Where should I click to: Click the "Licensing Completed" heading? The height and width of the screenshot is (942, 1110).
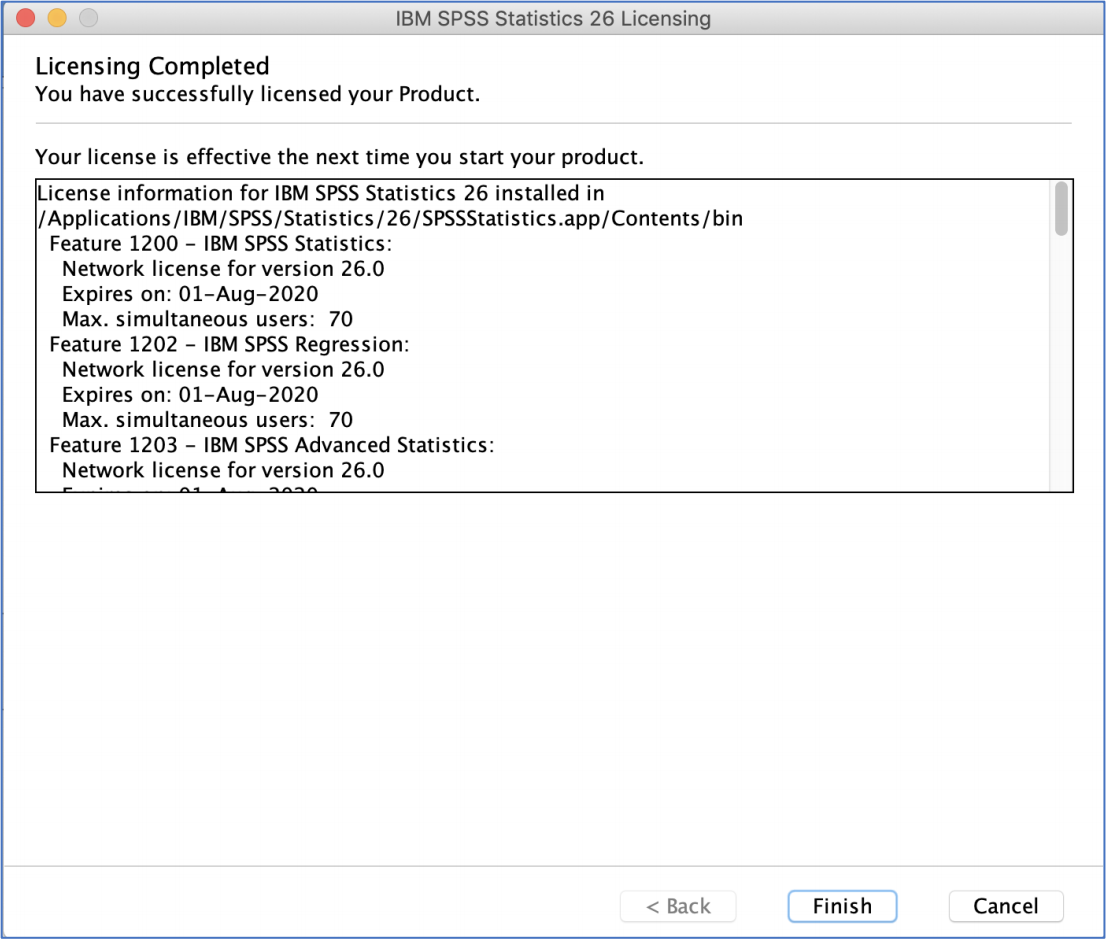pos(153,67)
